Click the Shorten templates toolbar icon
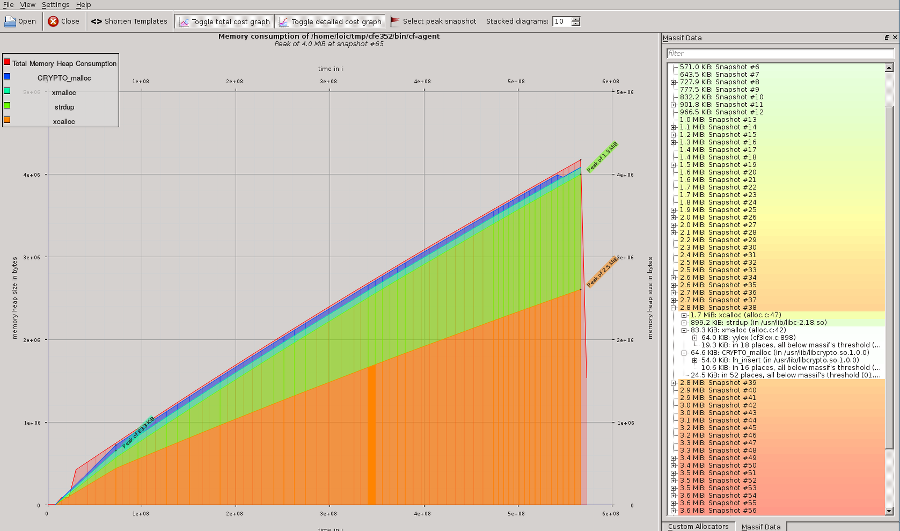This screenshot has height=531, width=900. pyautogui.click(x=96, y=21)
